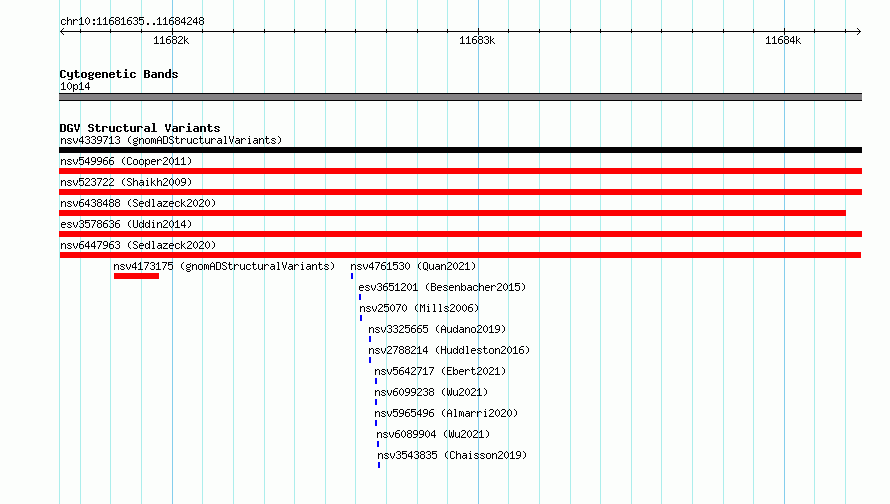Click the chr10:11681635..11684248 region label
Screen dimensions: 890x504
point(132,22)
